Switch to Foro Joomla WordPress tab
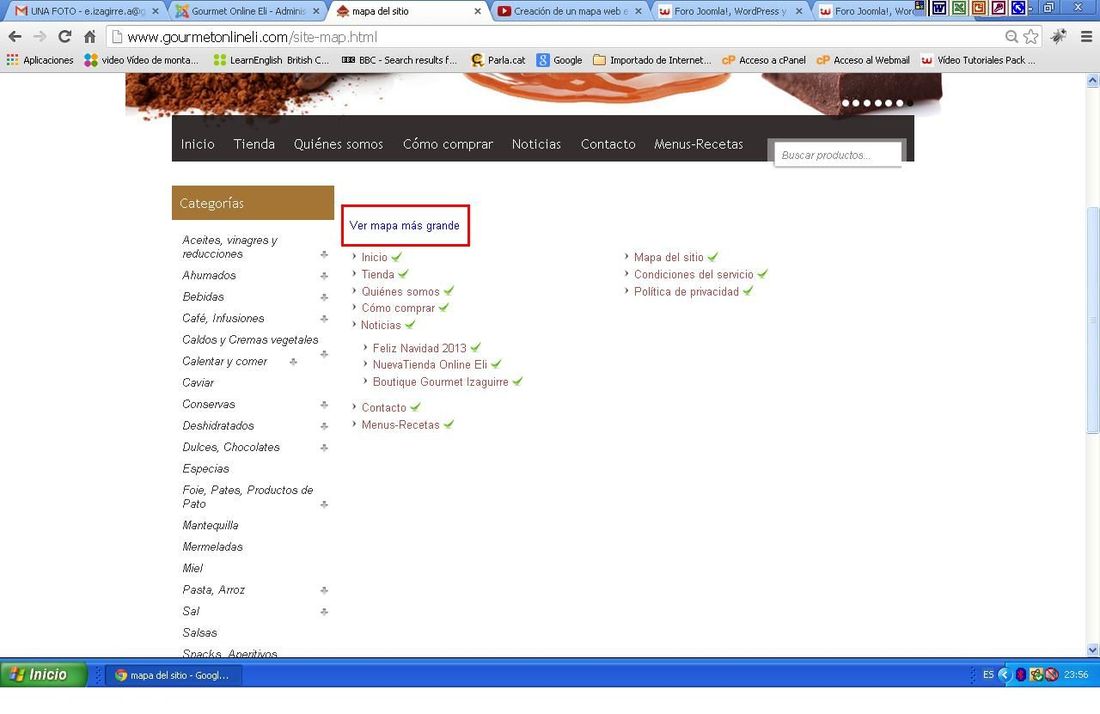 click(x=730, y=11)
